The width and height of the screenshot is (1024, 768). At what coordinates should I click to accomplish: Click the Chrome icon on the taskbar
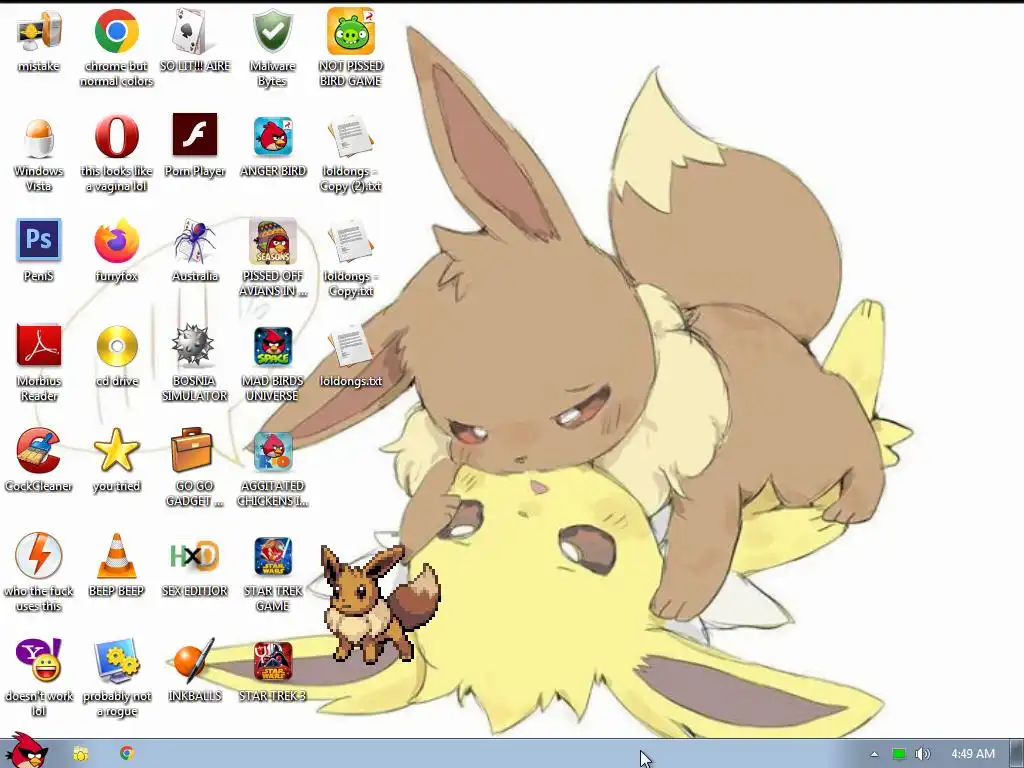tap(127, 753)
